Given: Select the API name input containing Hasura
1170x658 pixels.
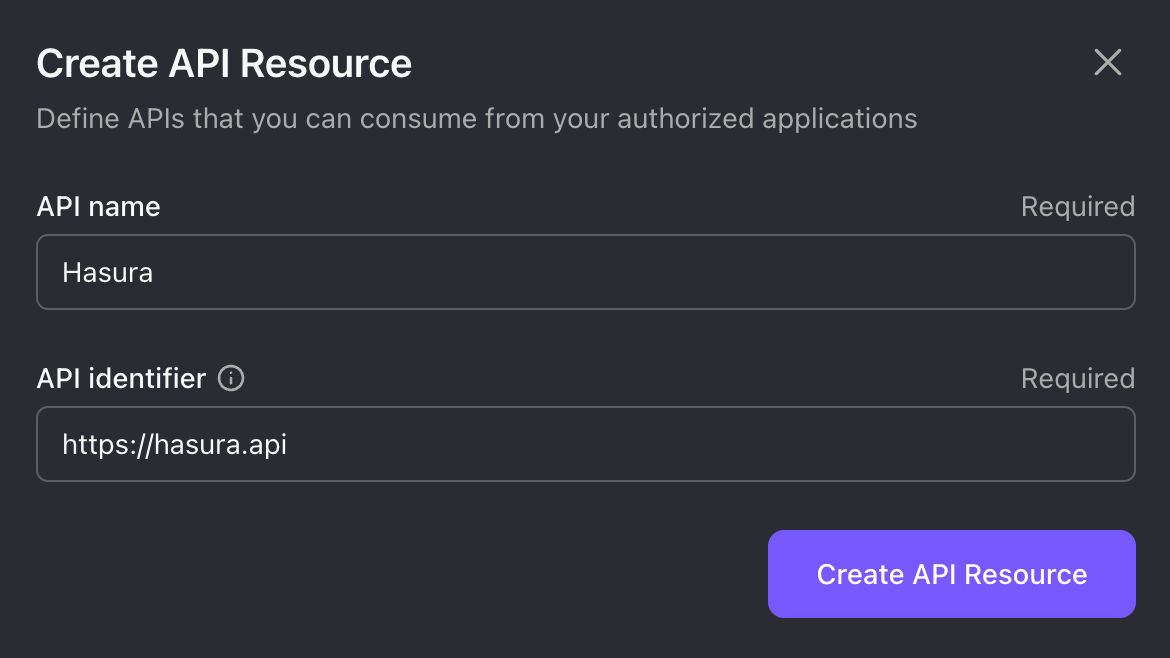Looking at the screenshot, I should pos(585,271).
